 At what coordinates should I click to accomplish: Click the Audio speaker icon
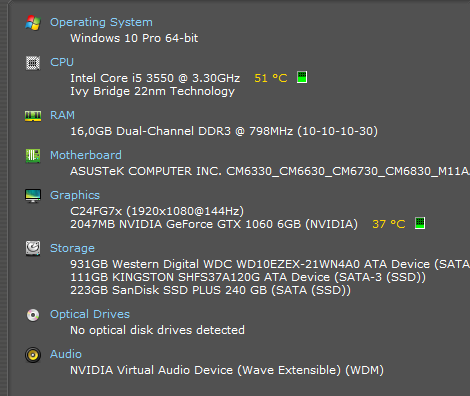tap(33, 355)
